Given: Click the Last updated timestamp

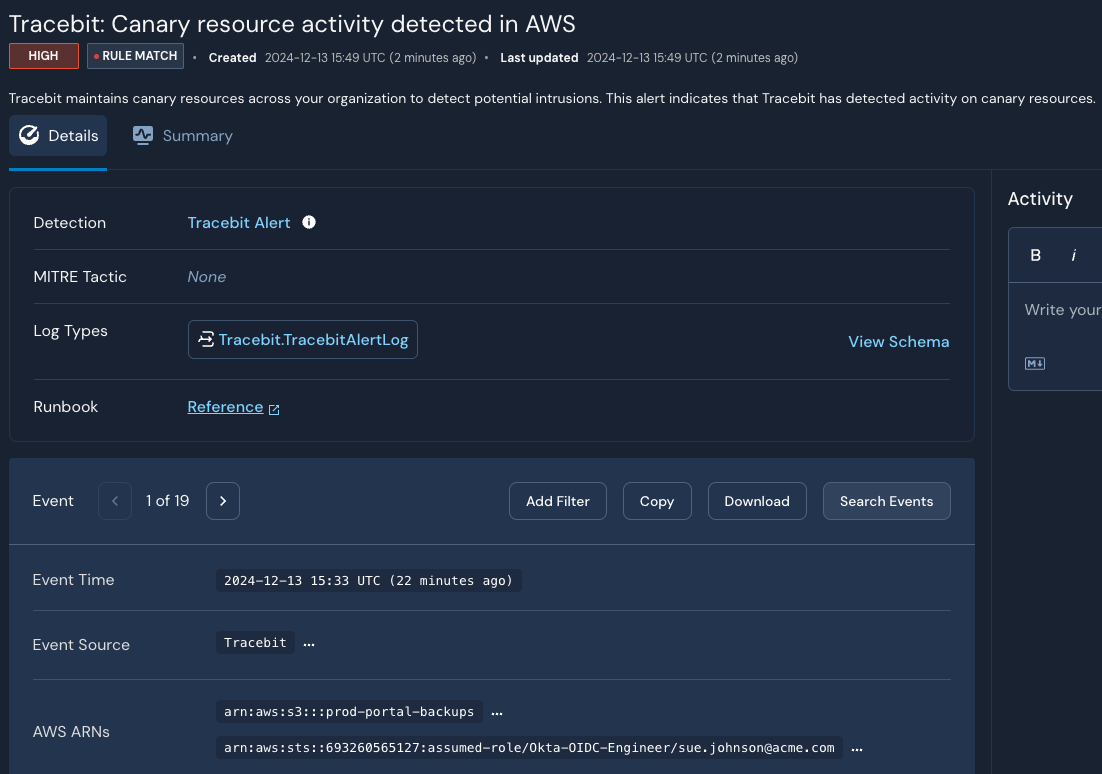Looking at the screenshot, I should click(692, 58).
